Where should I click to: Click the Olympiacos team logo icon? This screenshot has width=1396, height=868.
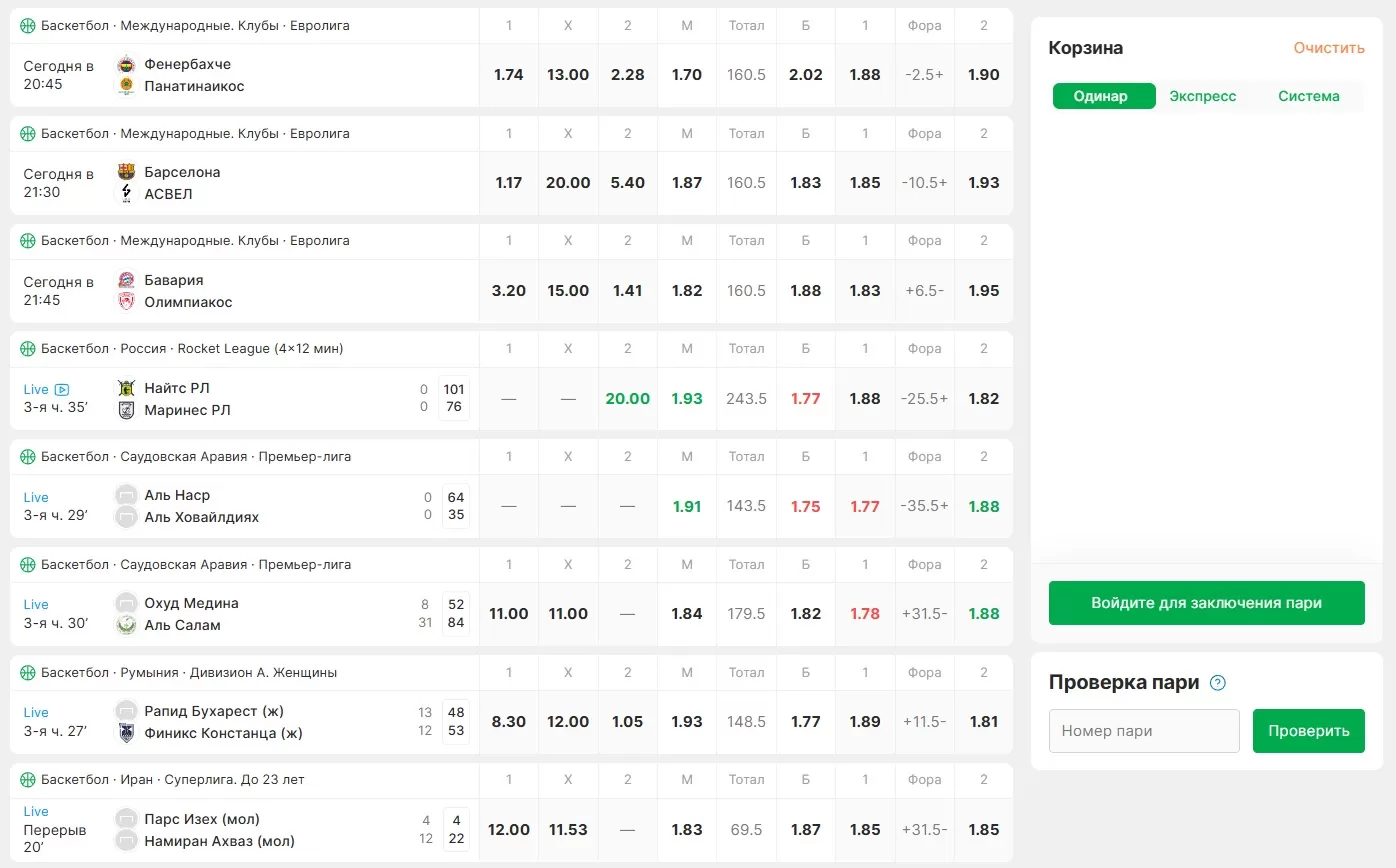(126, 302)
